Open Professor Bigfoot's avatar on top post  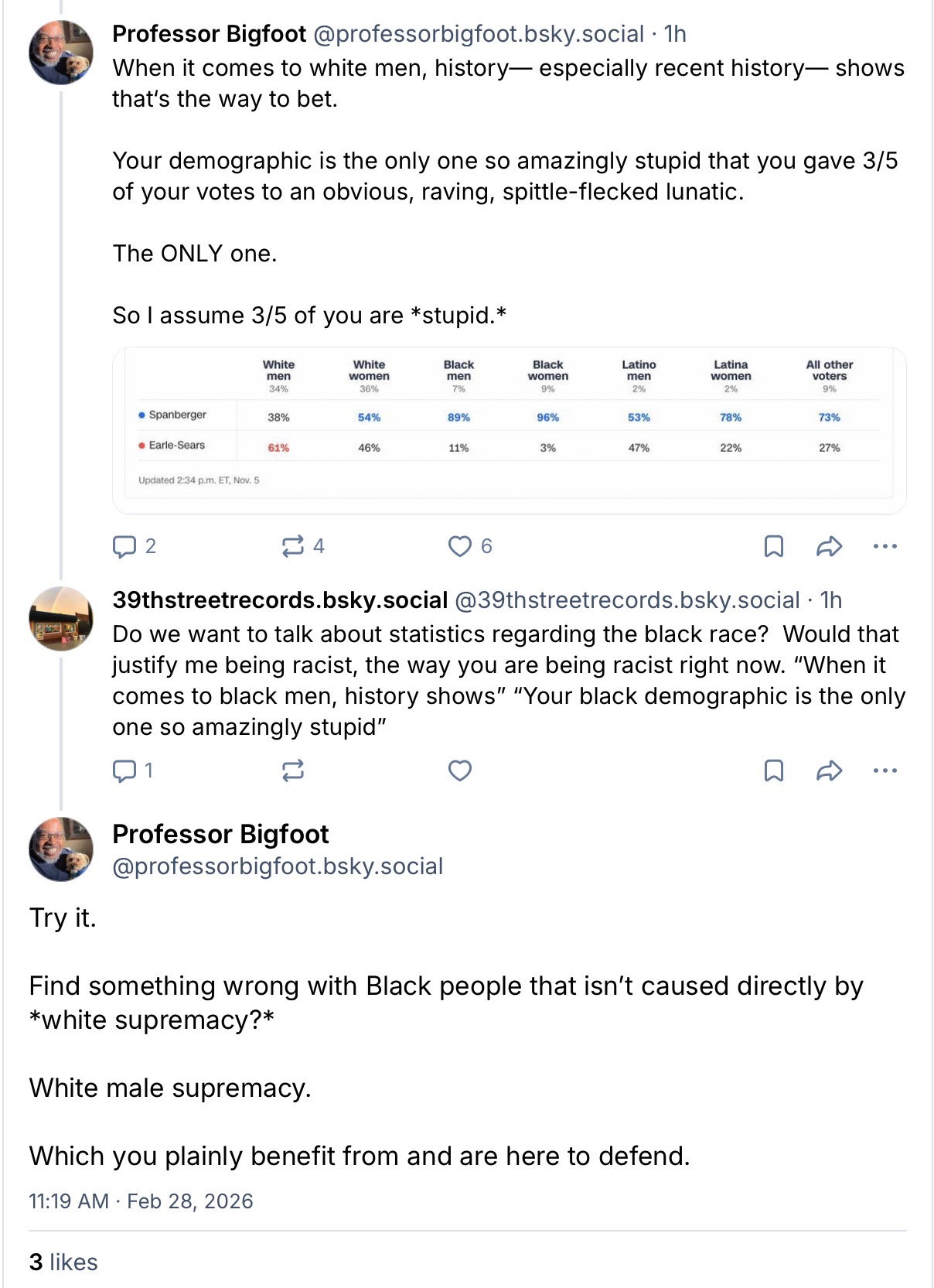point(61,53)
